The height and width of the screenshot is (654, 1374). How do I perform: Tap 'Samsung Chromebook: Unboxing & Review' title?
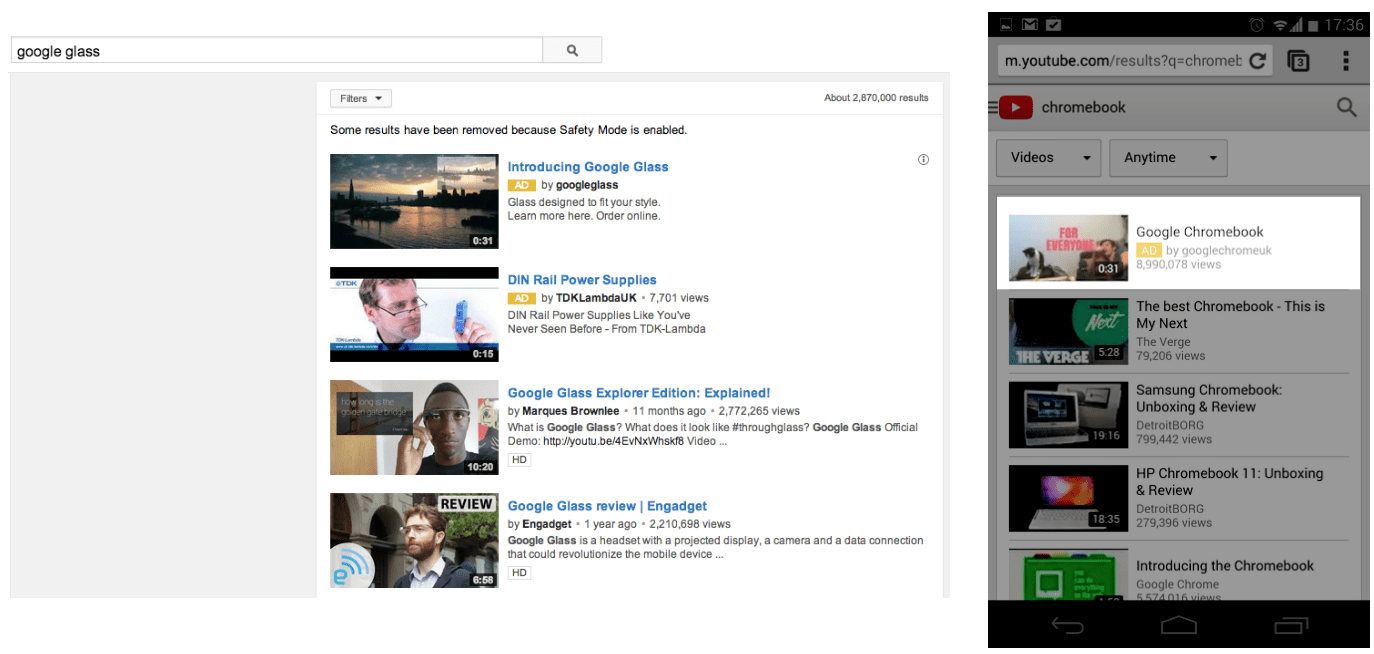1209,398
